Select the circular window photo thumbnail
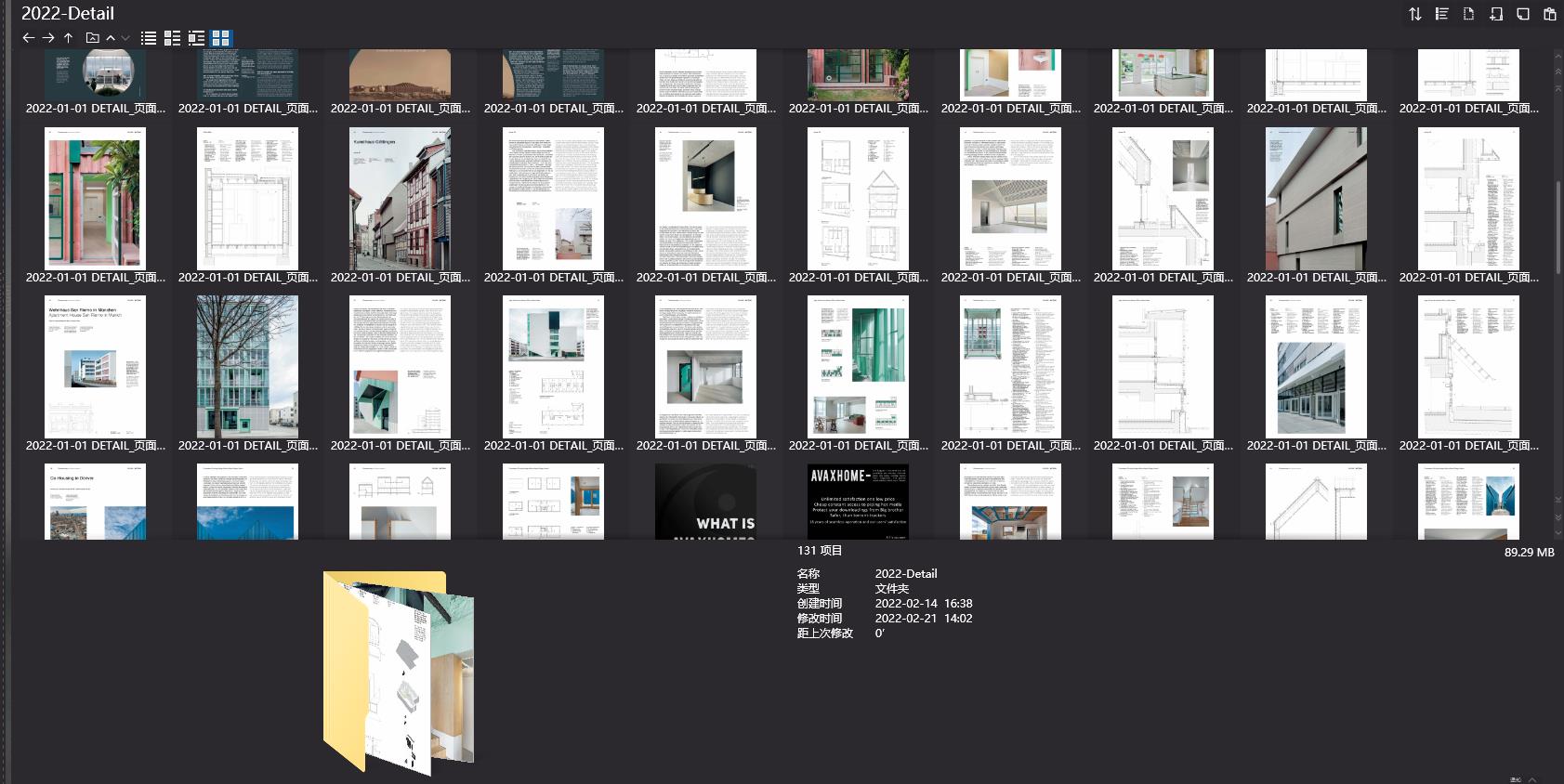Image resolution: width=1564 pixels, height=784 pixels. click(95, 74)
